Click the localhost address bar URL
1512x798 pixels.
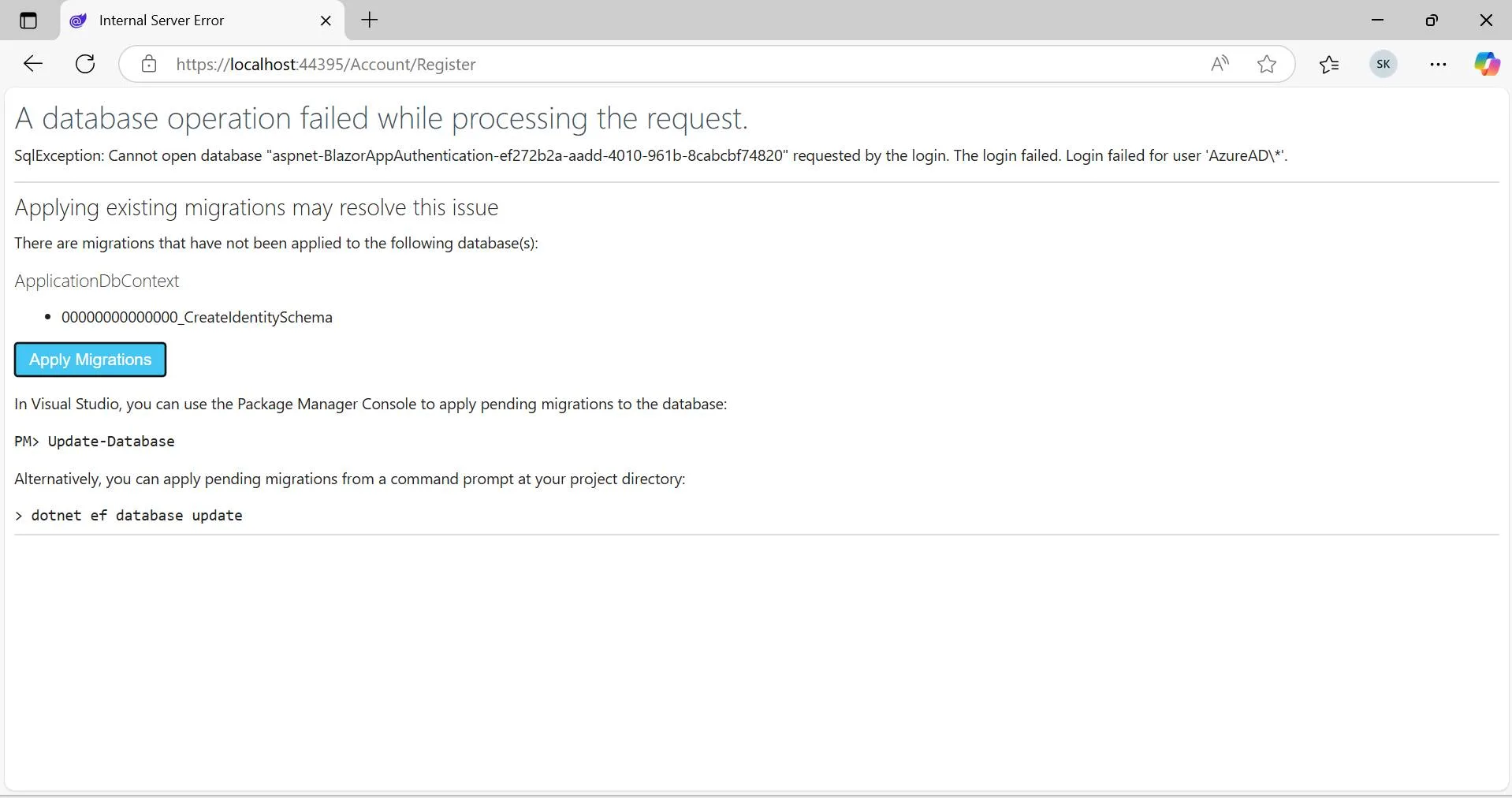click(x=326, y=64)
